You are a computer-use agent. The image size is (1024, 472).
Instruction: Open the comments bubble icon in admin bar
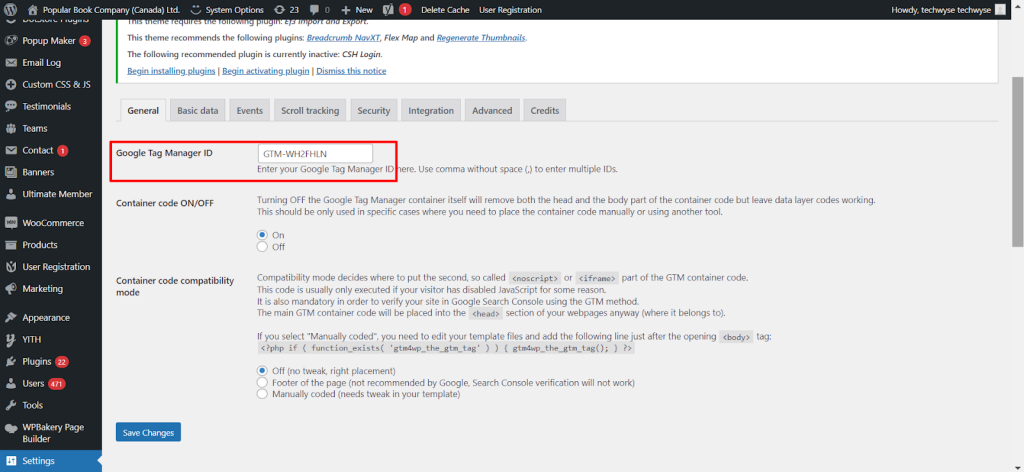tap(313, 9)
